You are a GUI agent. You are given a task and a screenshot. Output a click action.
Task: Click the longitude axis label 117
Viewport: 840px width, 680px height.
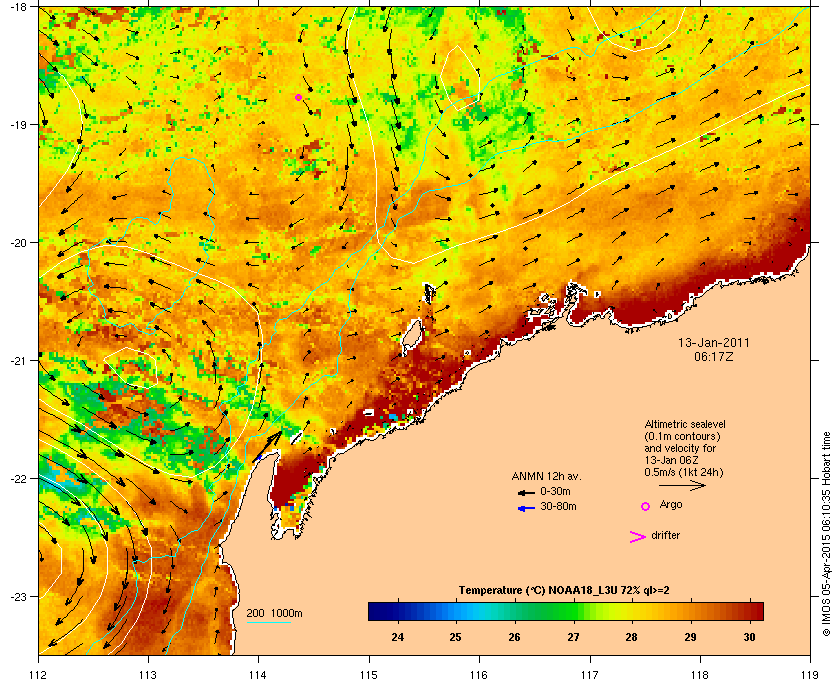(590, 675)
